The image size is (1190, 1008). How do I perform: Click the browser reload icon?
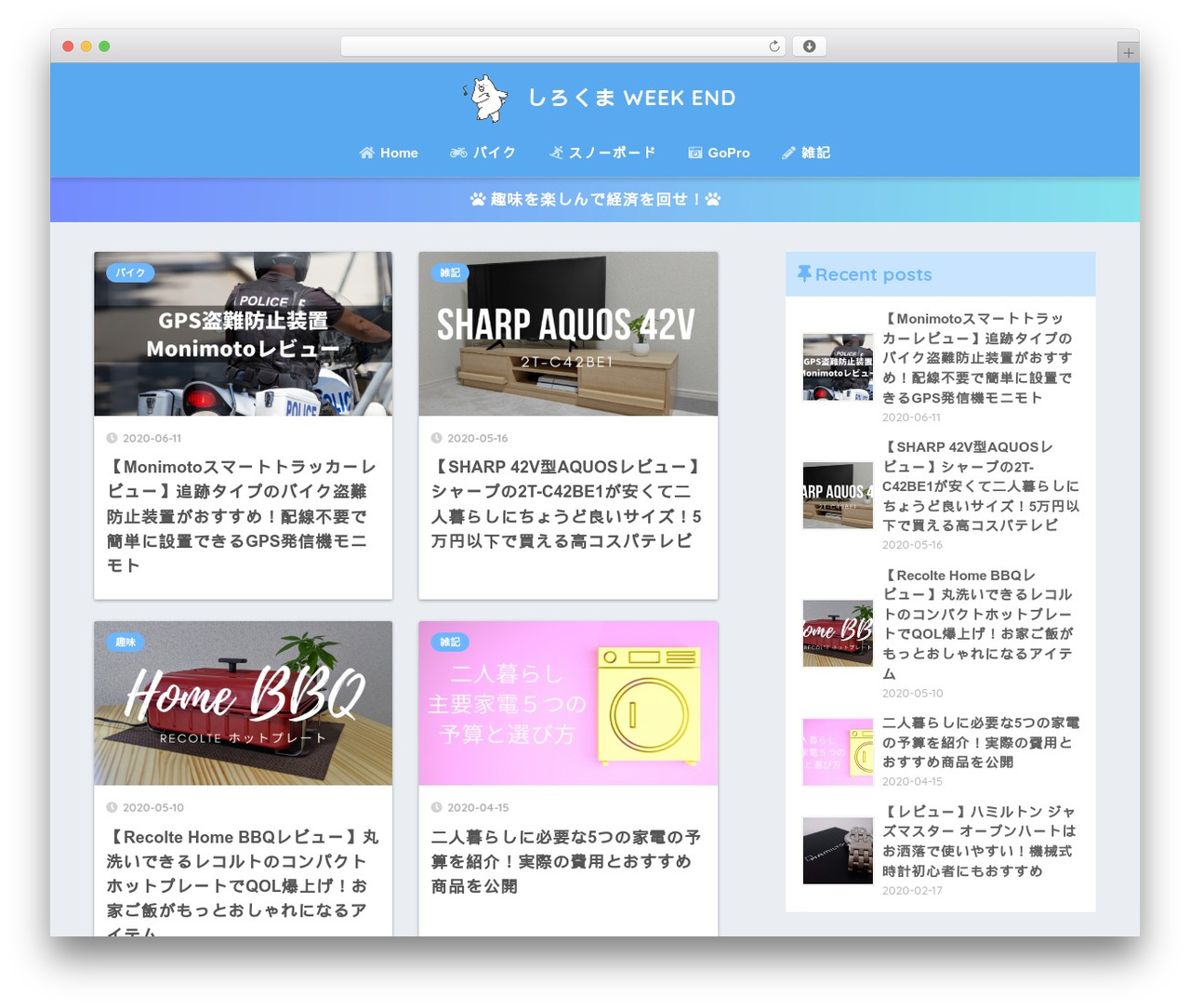click(774, 46)
